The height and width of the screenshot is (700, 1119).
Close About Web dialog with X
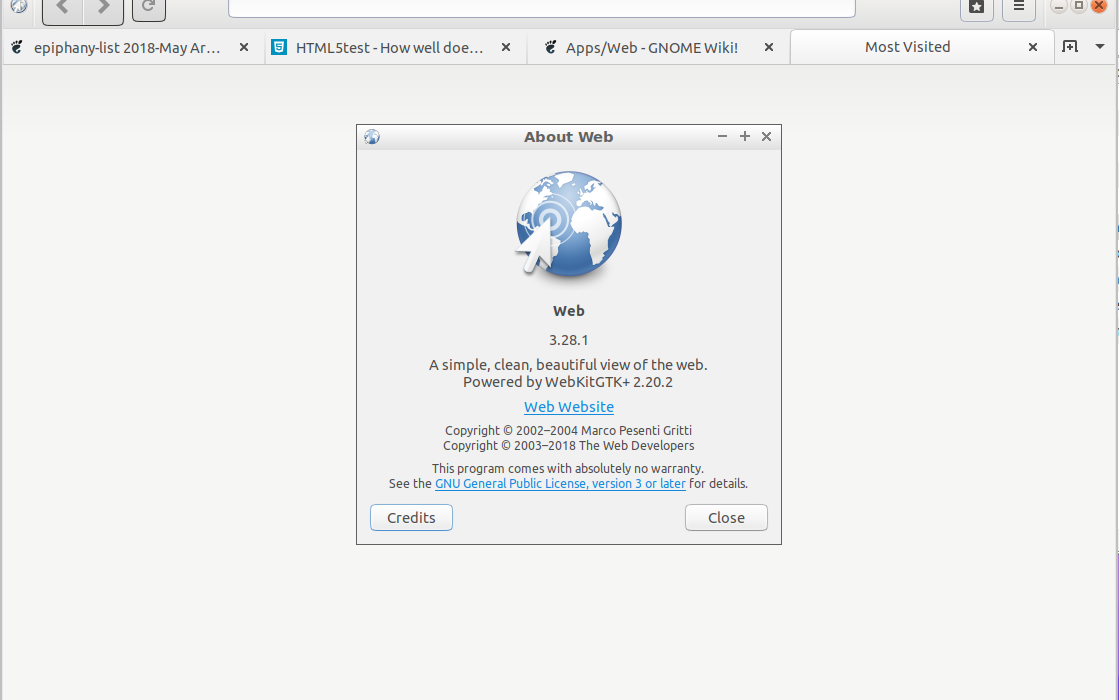(766, 136)
